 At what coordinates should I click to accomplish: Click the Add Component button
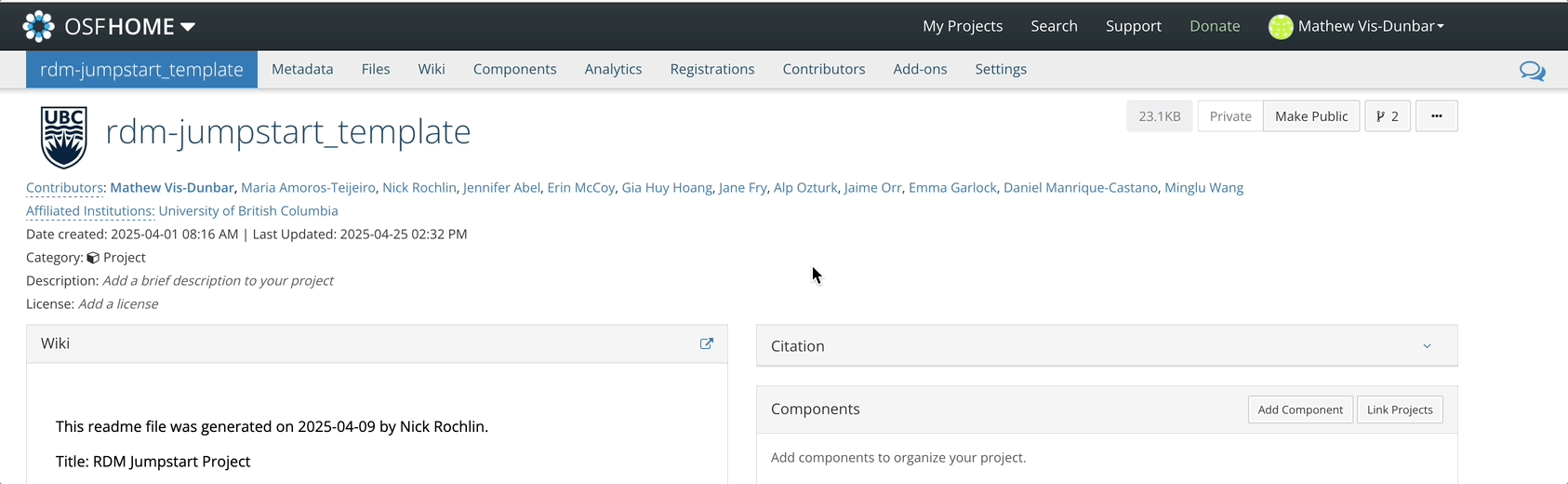[x=1299, y=410]
